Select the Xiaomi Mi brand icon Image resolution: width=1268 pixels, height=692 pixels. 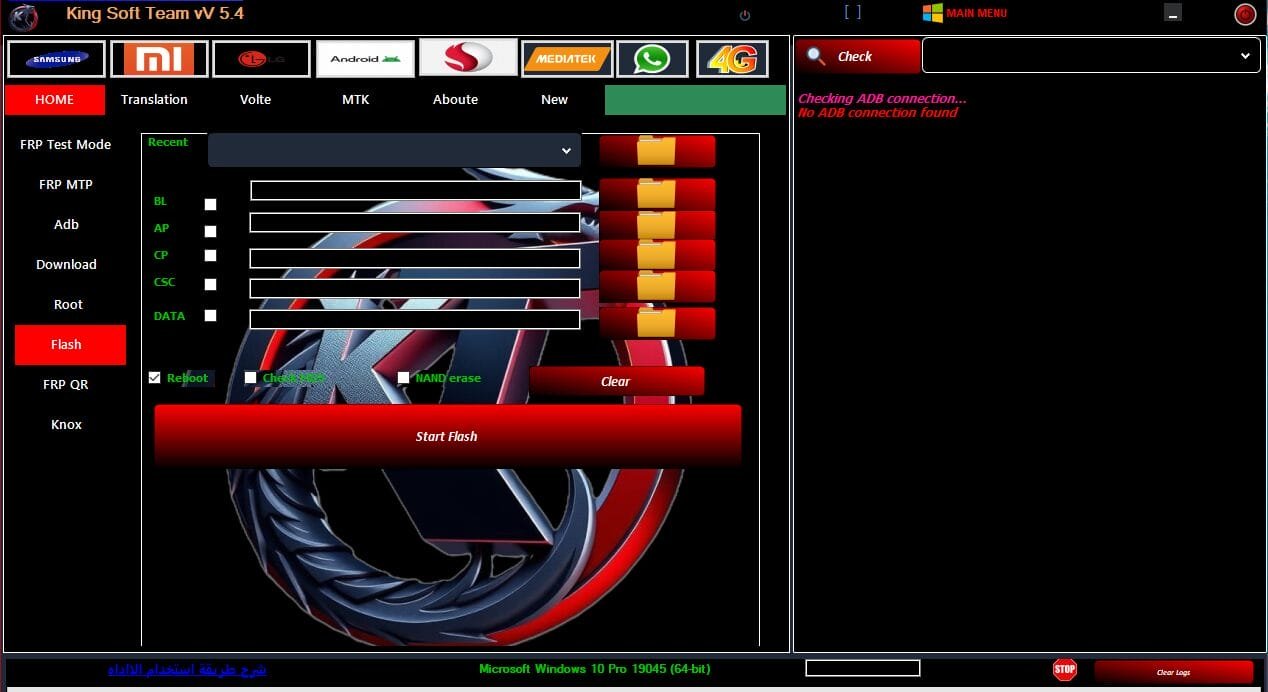pyautogui.click(x=160, y=58)
